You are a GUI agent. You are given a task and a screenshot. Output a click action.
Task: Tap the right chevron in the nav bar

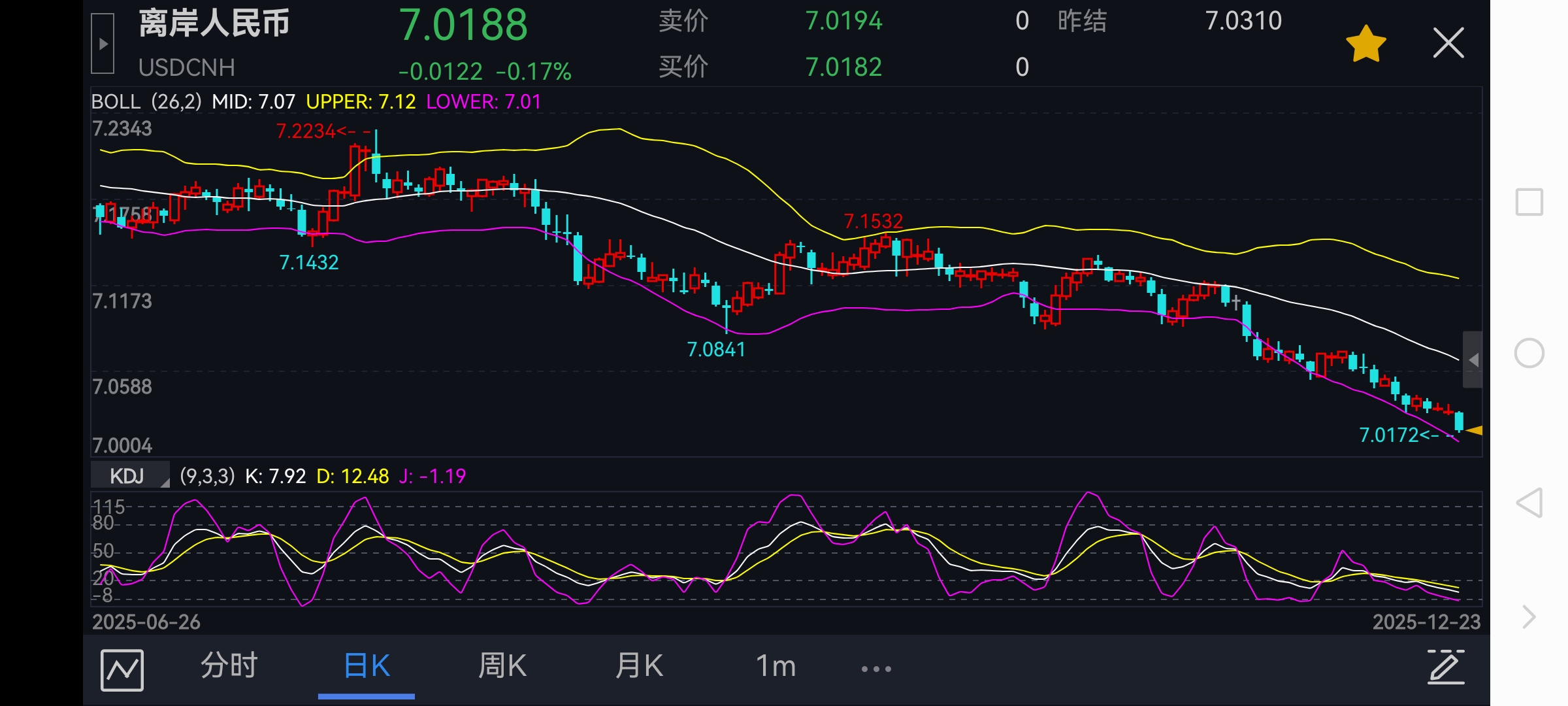1529,616
